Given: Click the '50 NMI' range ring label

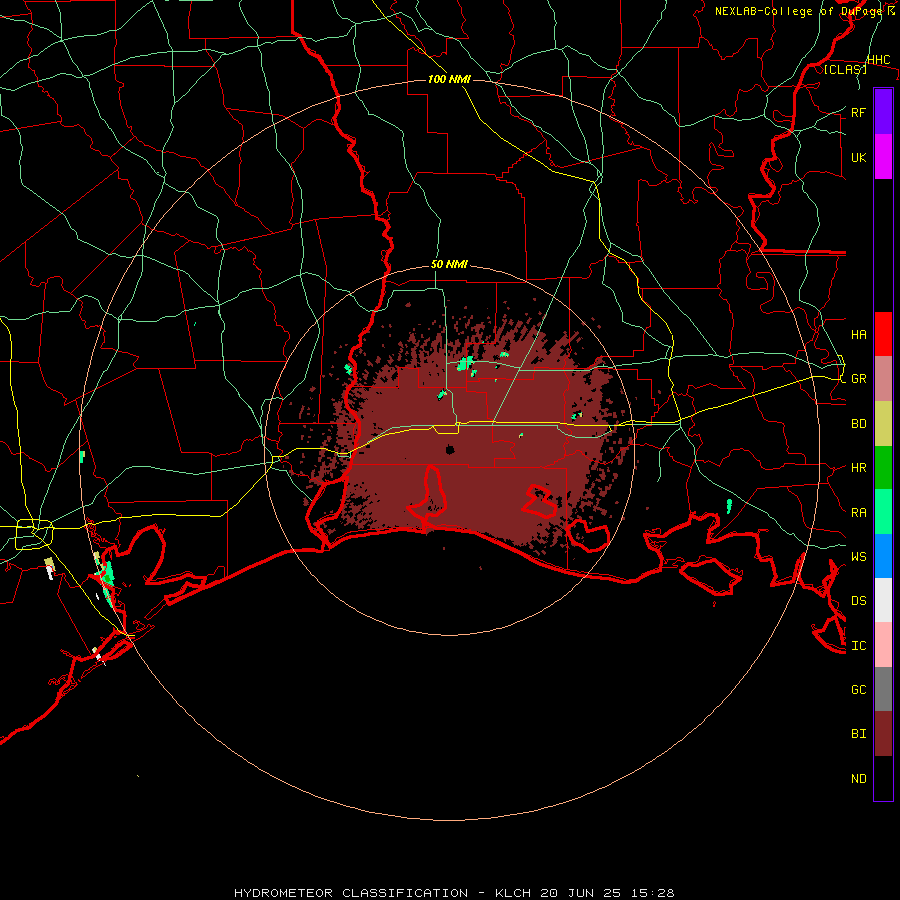Looking at the screenshot, I should [449, 264].
